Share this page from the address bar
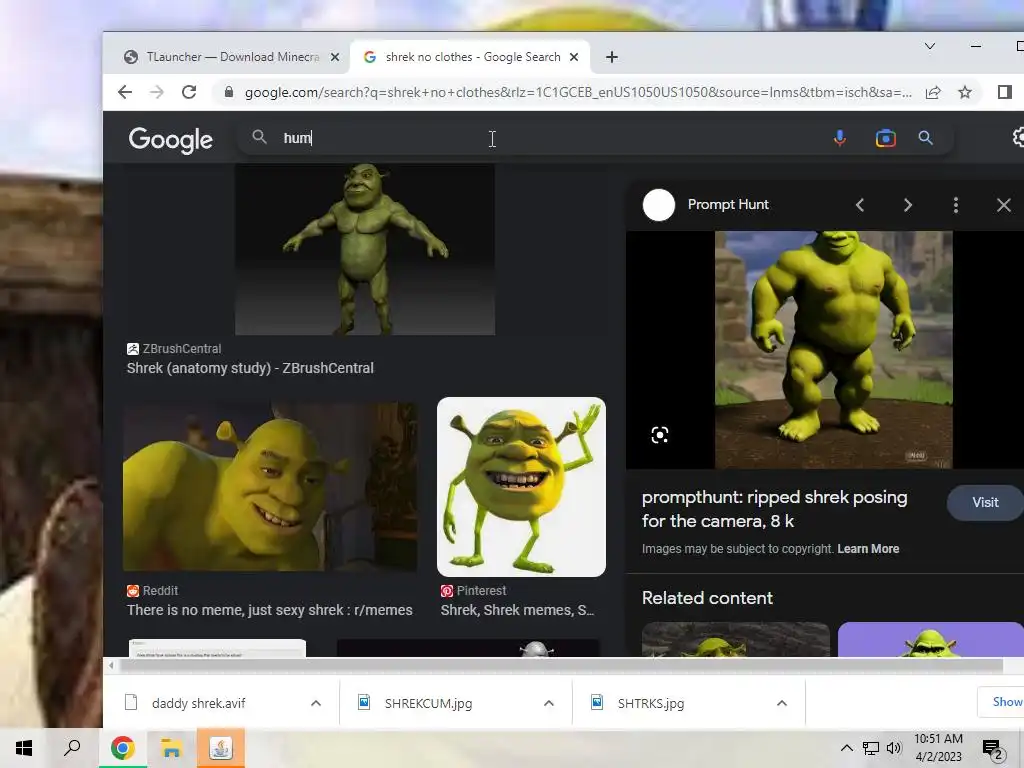Viewport: 1024px width, 768px height. pos(933,92)
